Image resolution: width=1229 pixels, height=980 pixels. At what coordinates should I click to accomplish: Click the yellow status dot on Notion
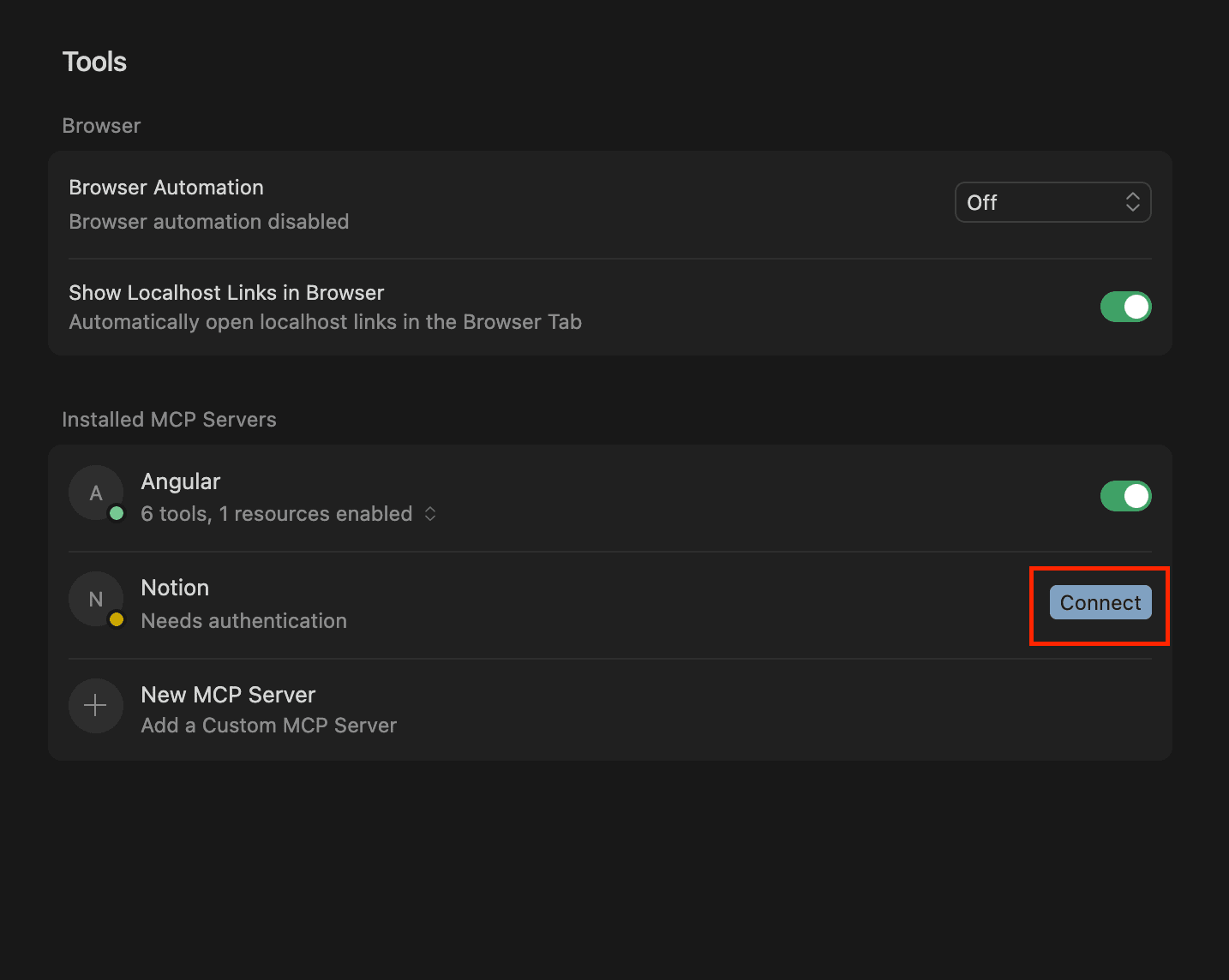click(117, 620)
